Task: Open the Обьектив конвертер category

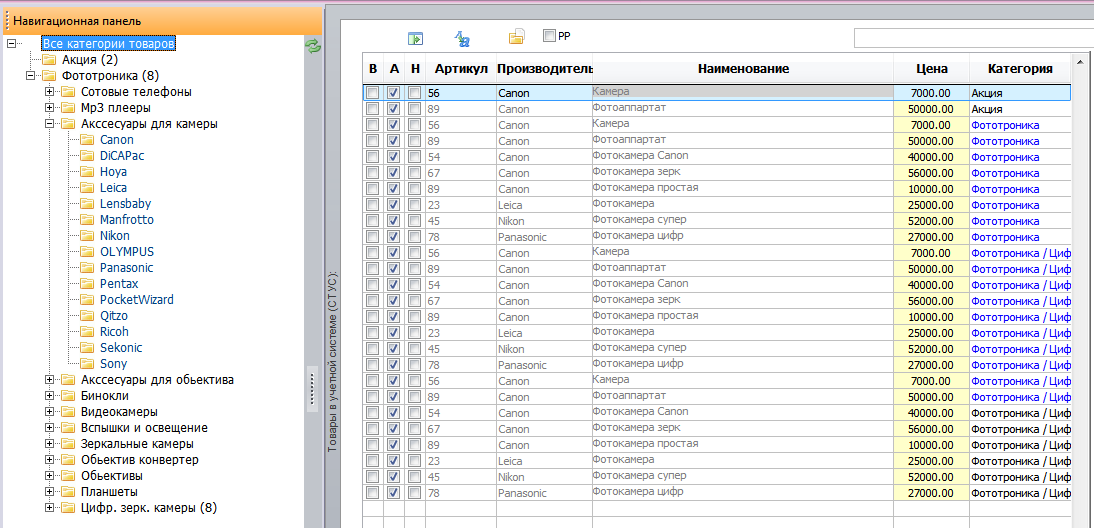Action: click(x=140, y=460)
